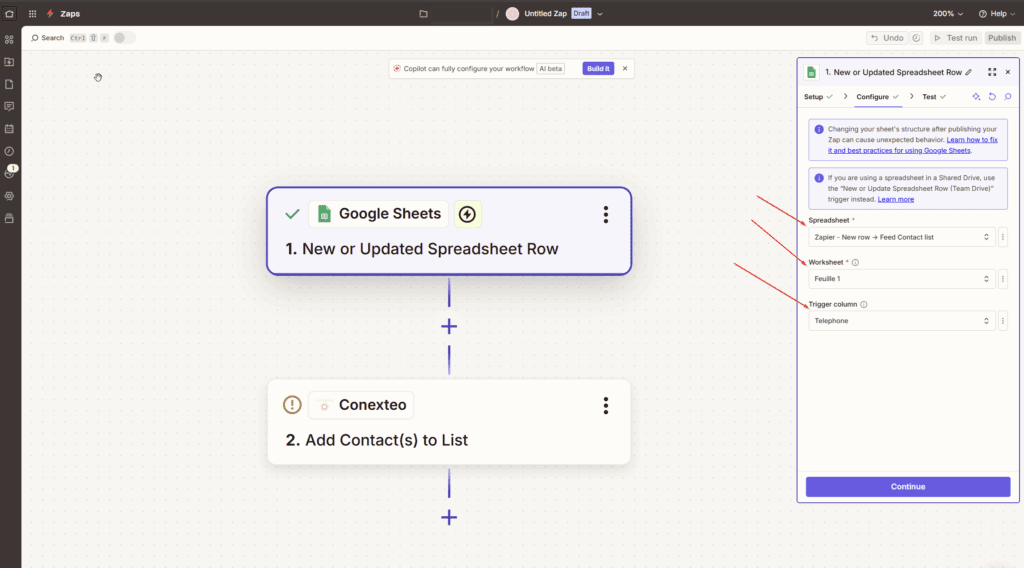The image size is (1024, 568).
Task: Open the Zapier home icon
Action: tap(9, 13)
